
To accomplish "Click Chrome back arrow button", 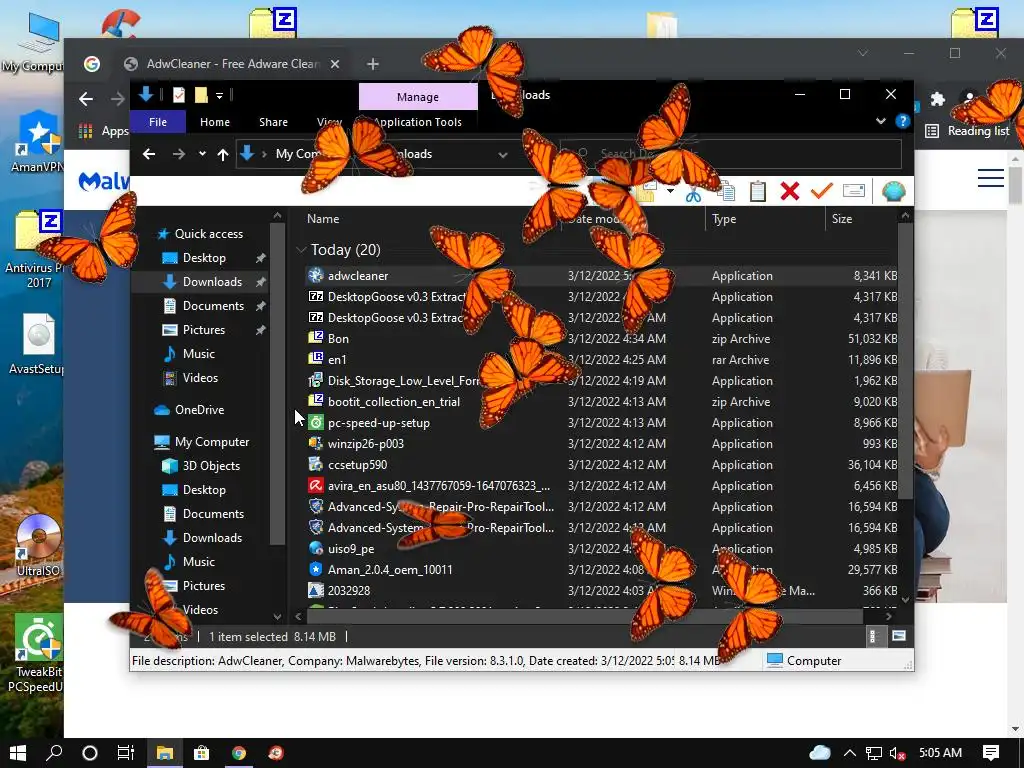I will pos(86,99).
